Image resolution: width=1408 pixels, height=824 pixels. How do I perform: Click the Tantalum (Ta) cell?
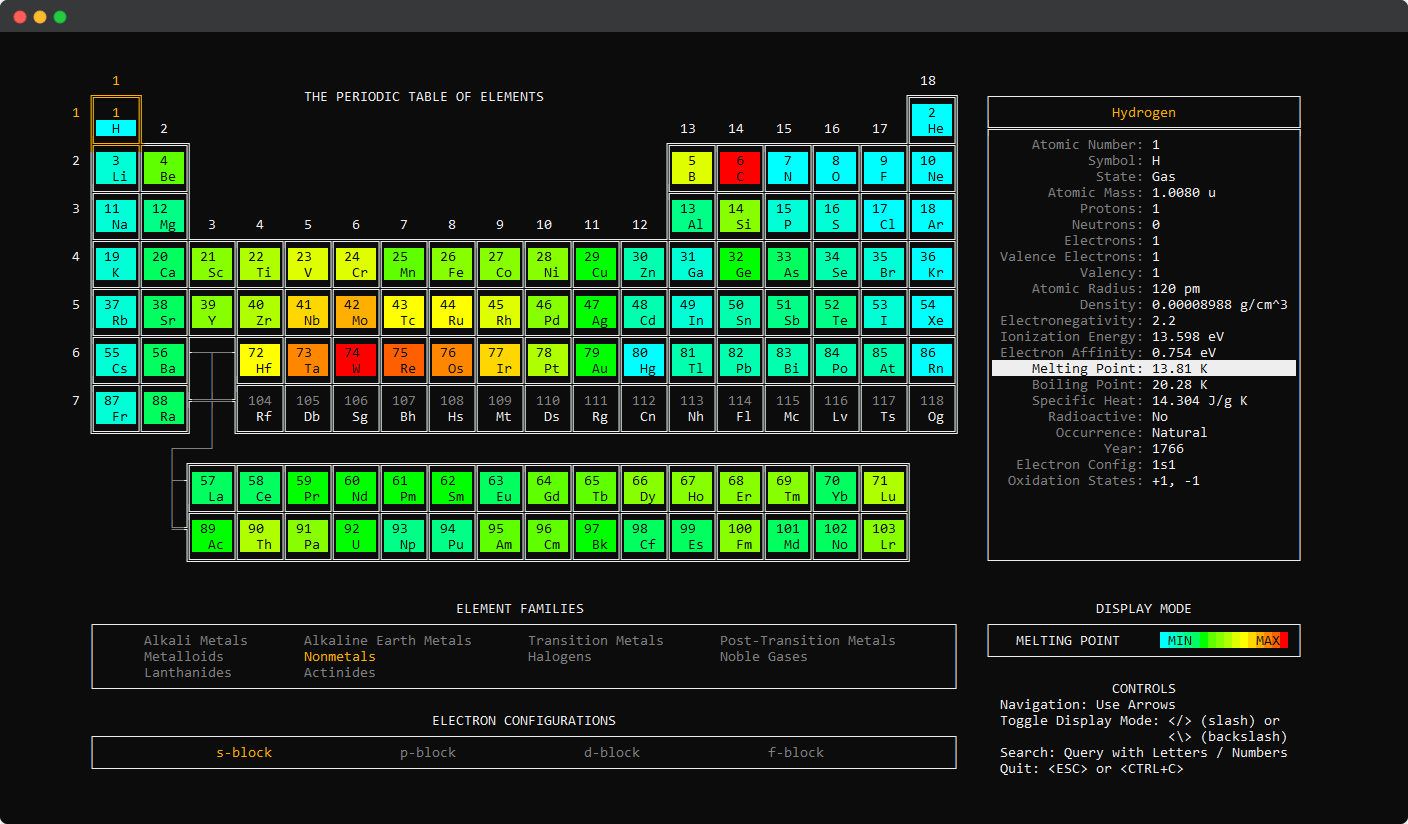point(308,360)
